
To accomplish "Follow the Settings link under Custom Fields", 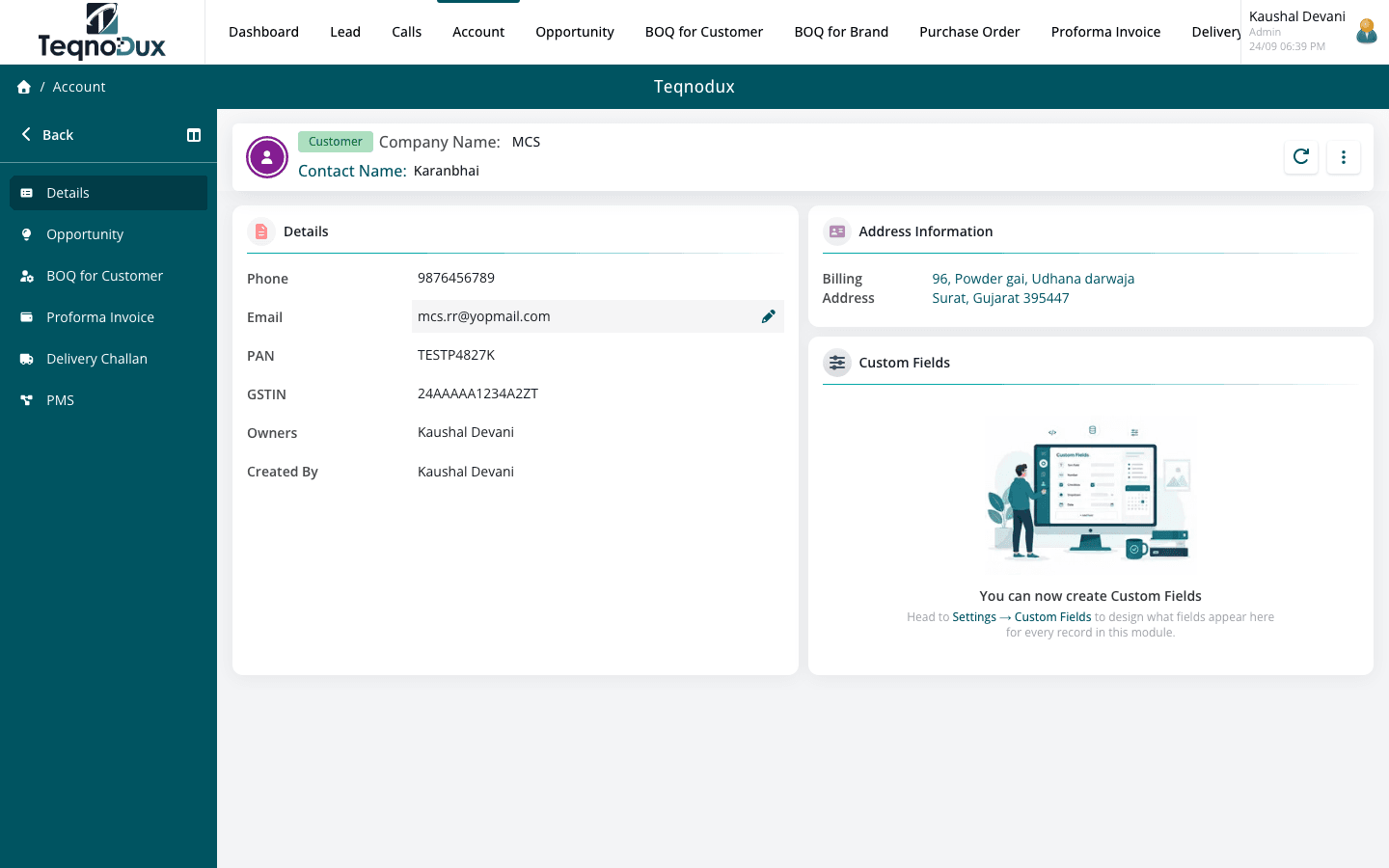I will [974, 617].
